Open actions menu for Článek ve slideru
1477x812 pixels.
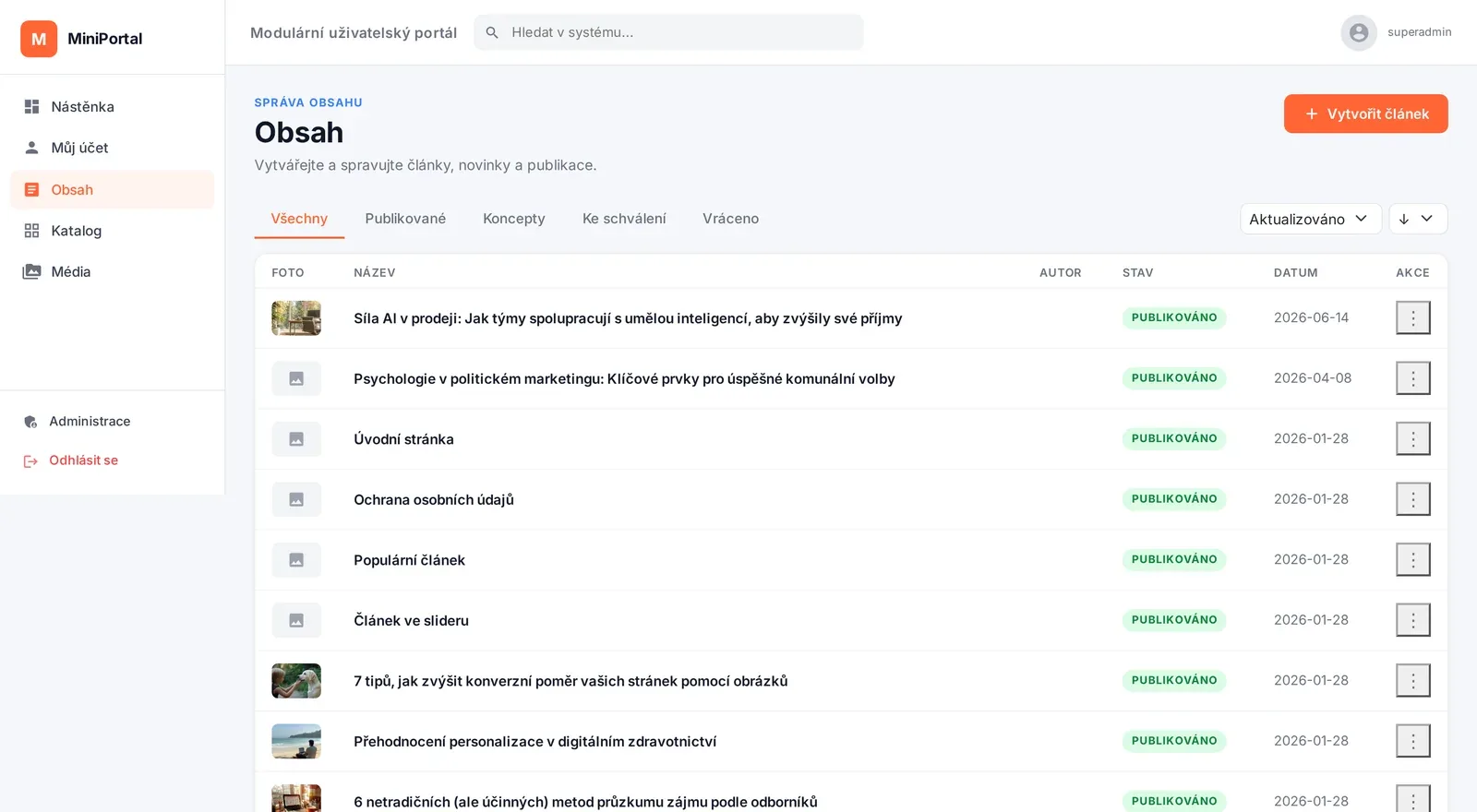(x=1412, y=620)
